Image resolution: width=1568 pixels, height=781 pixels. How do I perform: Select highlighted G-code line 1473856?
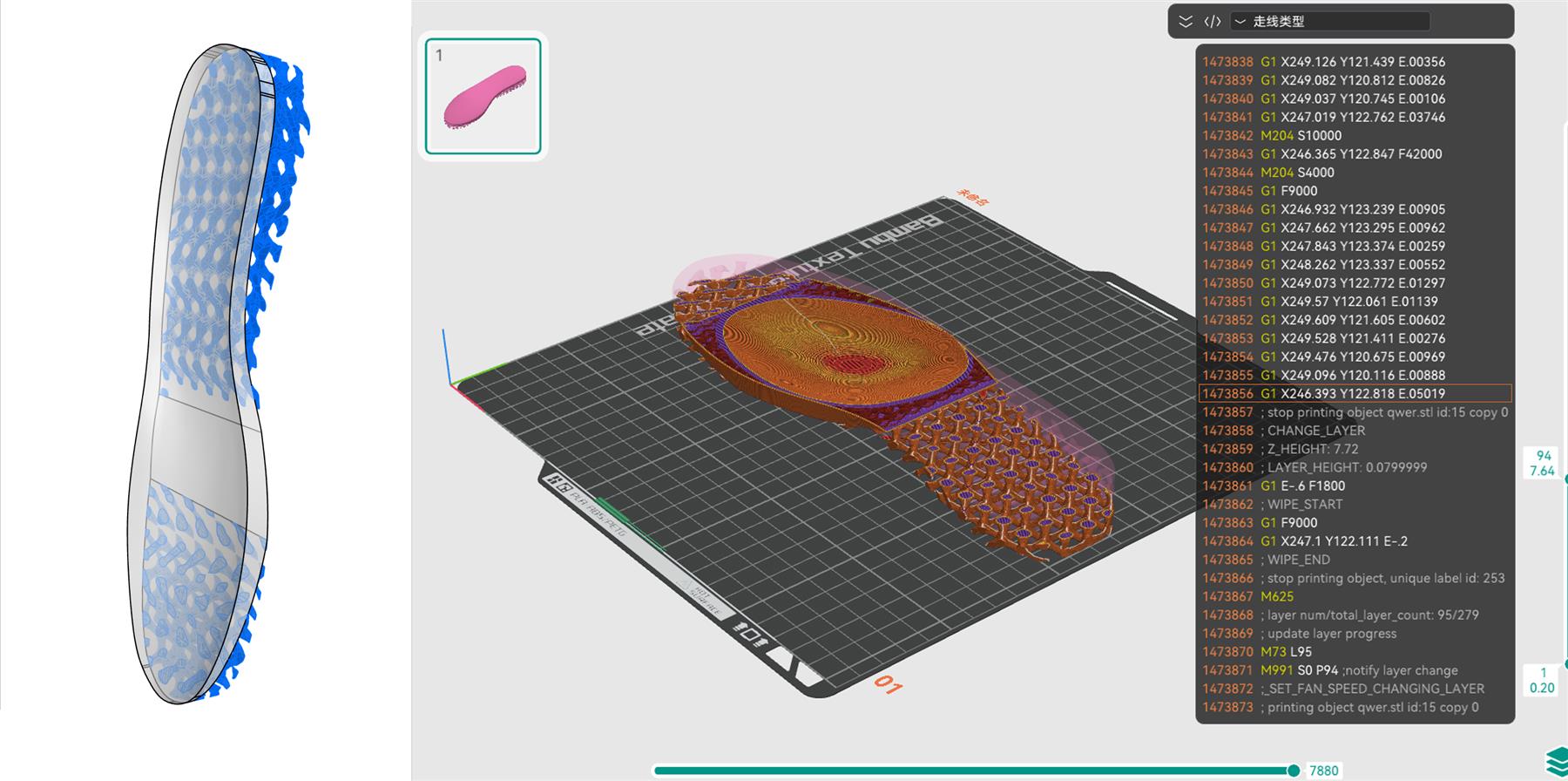(1355, 394)
